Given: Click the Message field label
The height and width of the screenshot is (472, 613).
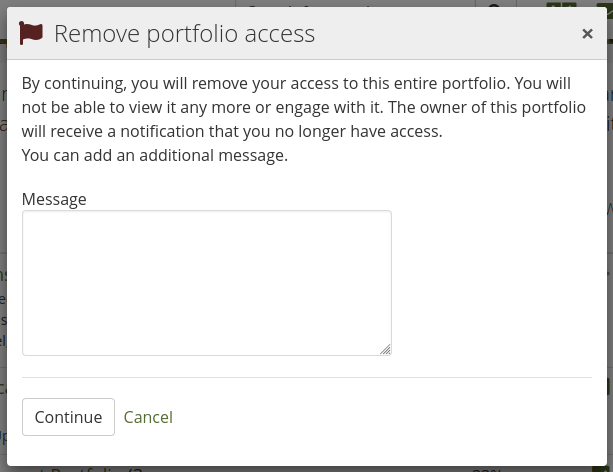Looking at the screenshot, I should [x=54, y=199].
